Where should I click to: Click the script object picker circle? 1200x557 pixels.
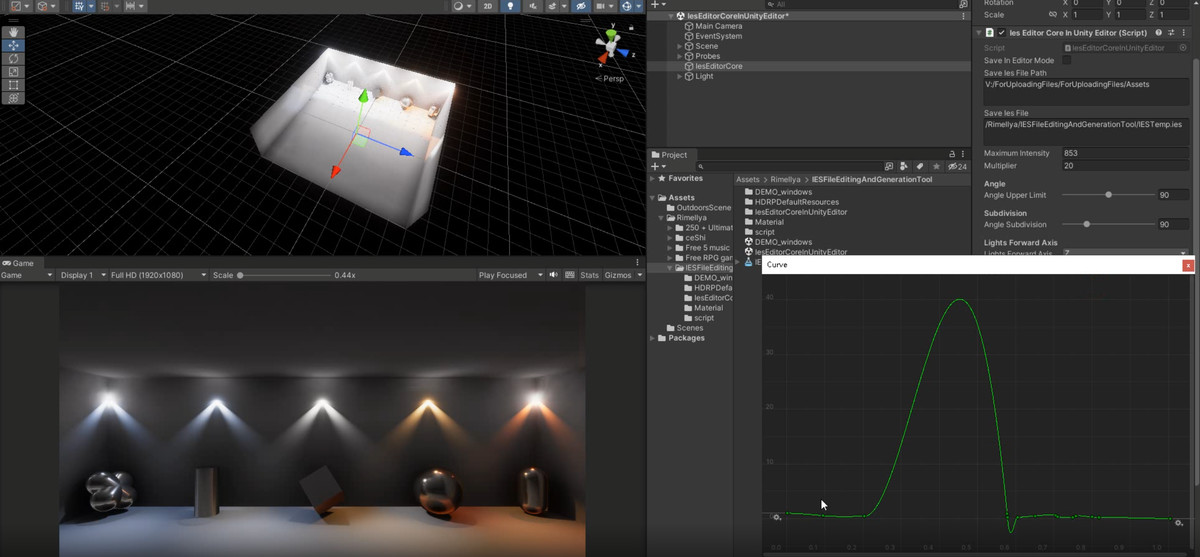pos(1183,48)
